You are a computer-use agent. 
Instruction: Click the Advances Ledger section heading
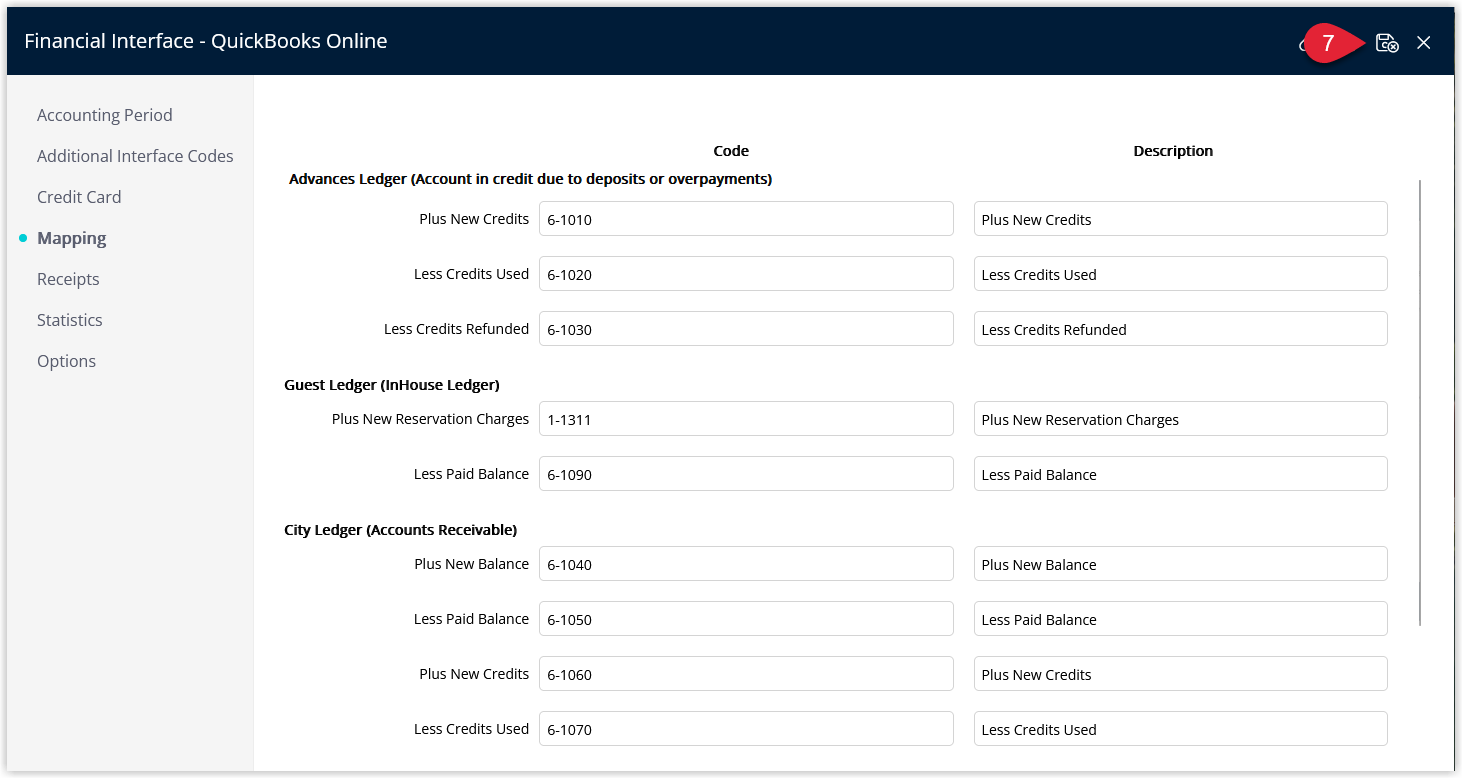click(x=530, y=179)
